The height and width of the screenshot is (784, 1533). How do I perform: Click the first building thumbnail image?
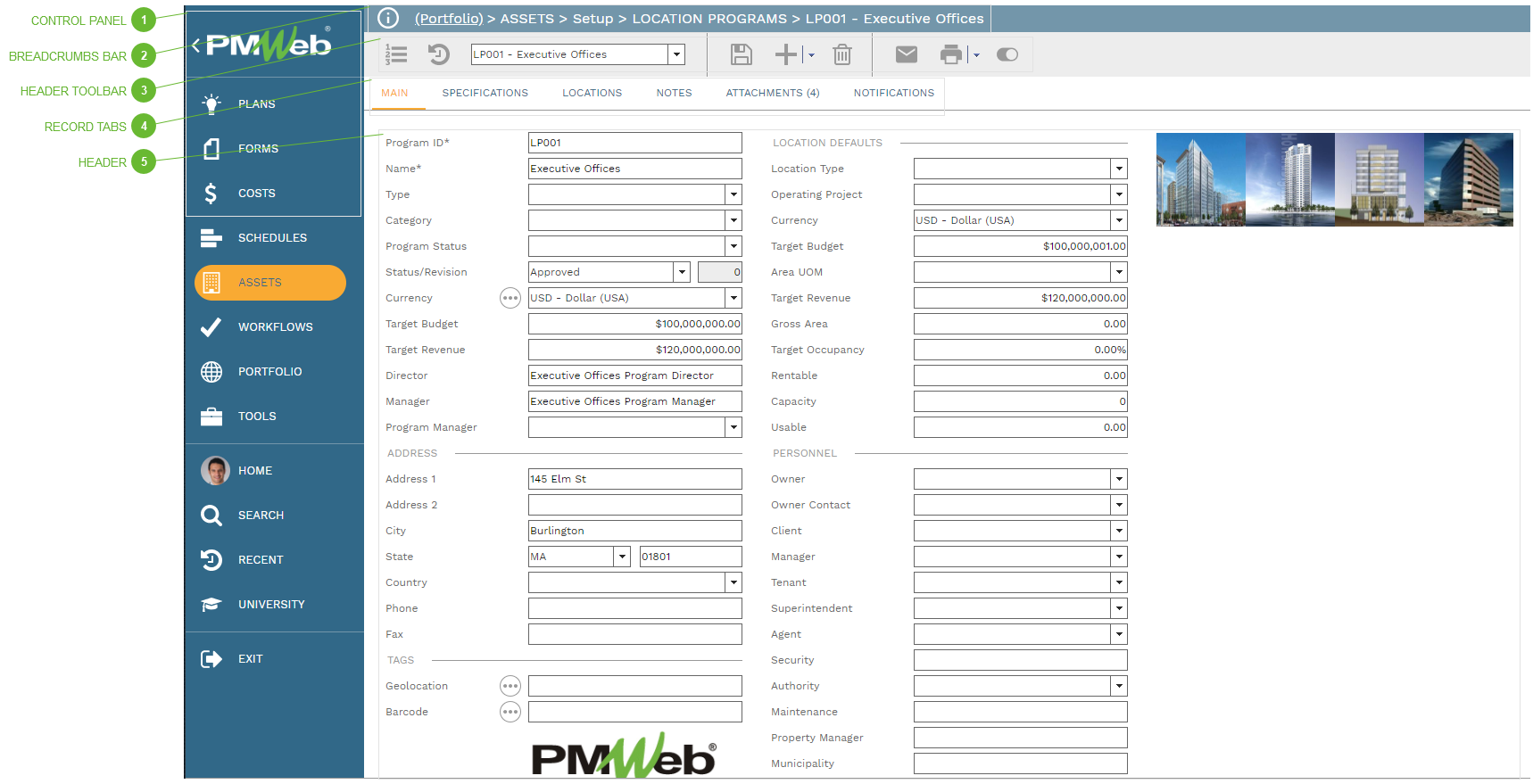pyautogui.click(x=1200, y=179)
